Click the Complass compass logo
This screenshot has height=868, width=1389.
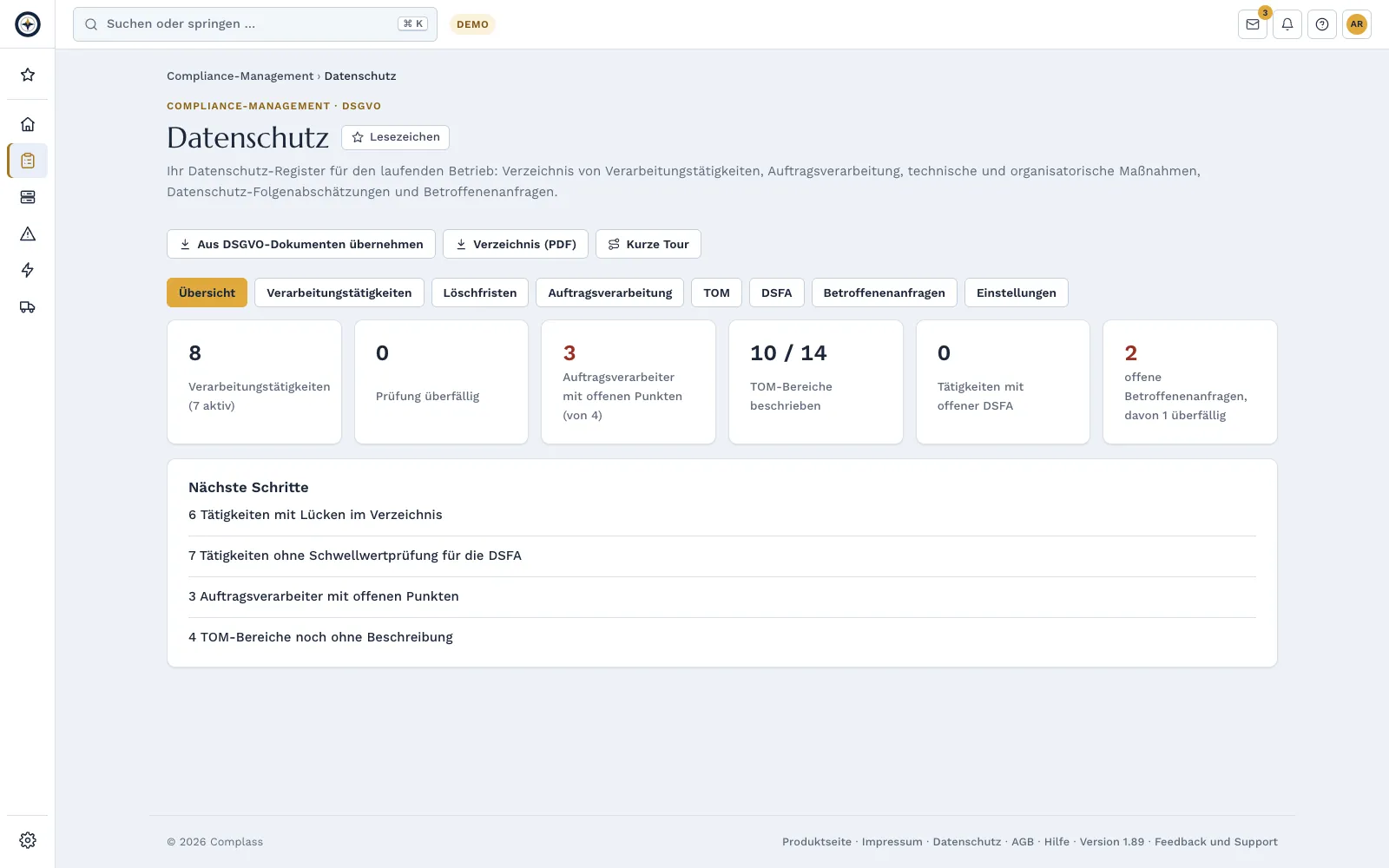(28, 24)
